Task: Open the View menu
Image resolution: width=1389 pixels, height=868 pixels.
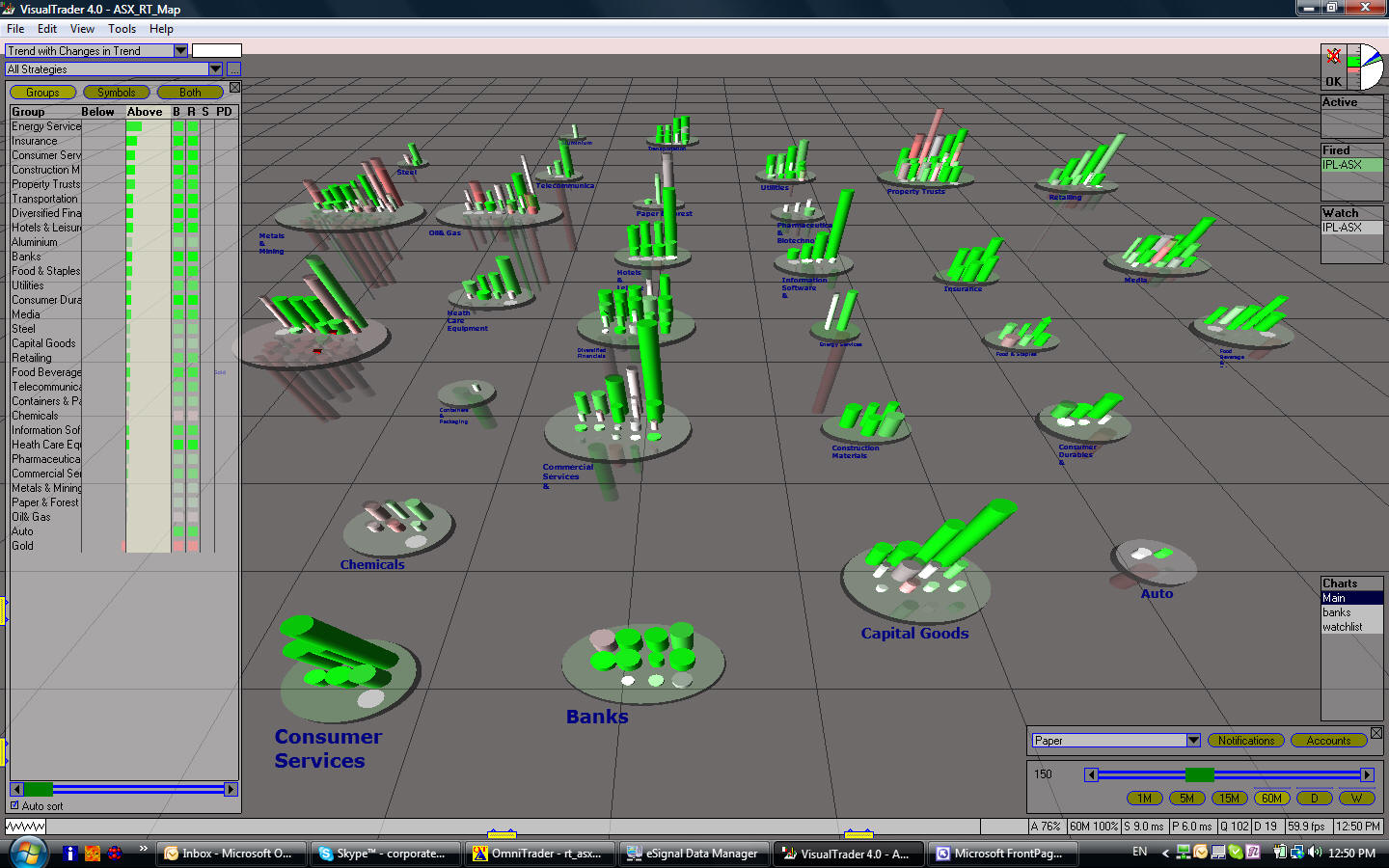Action: point(82,29)
